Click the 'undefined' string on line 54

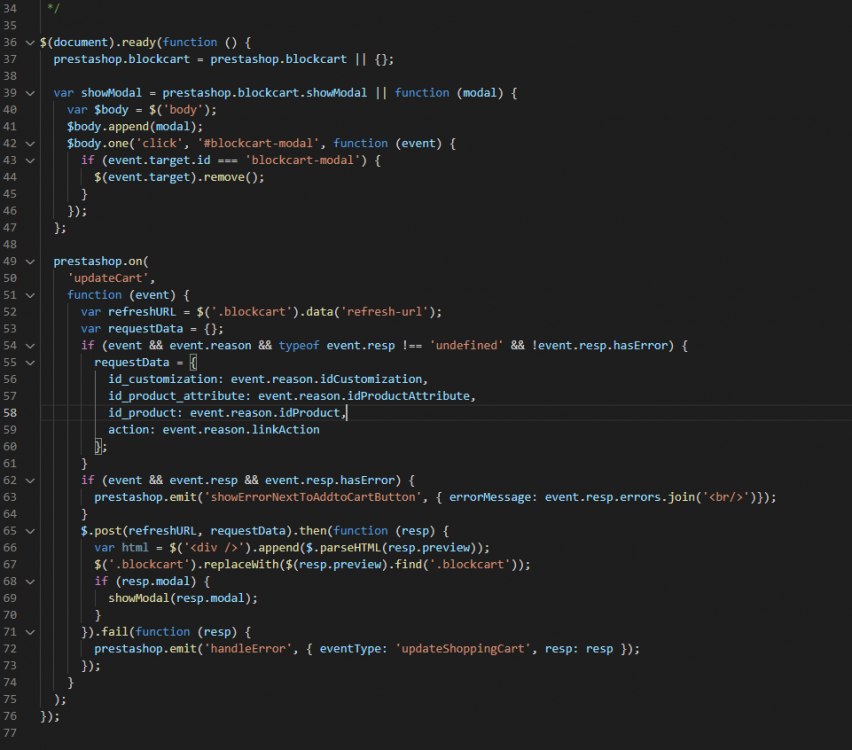[x=466, y=346]
